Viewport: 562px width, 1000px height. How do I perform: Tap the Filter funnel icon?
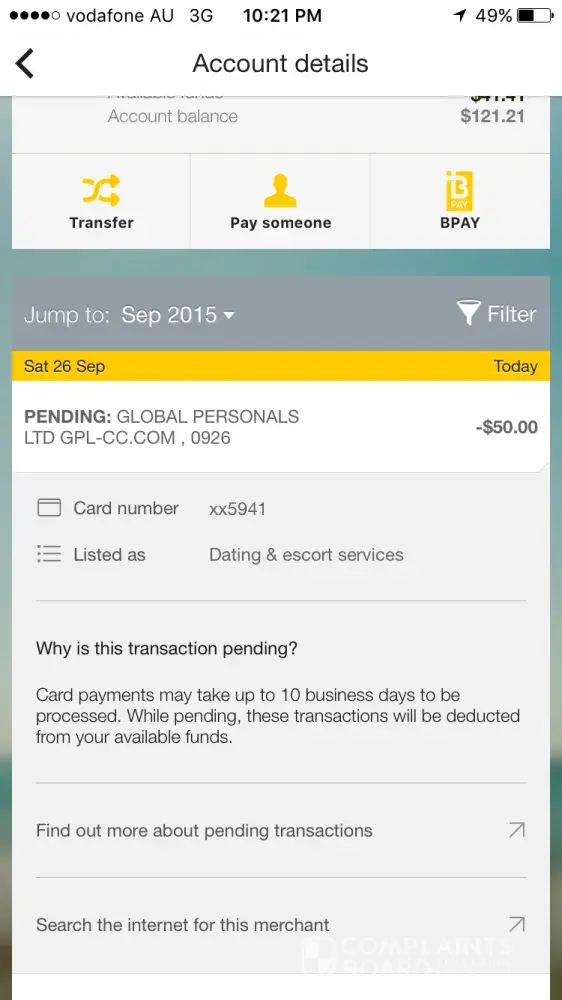pos(468,314)
